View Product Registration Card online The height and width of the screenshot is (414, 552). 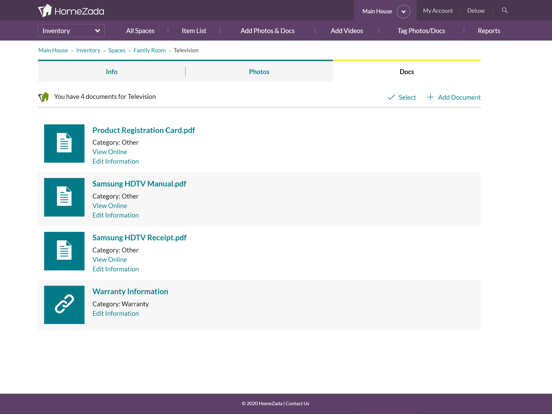click(109, 152)
